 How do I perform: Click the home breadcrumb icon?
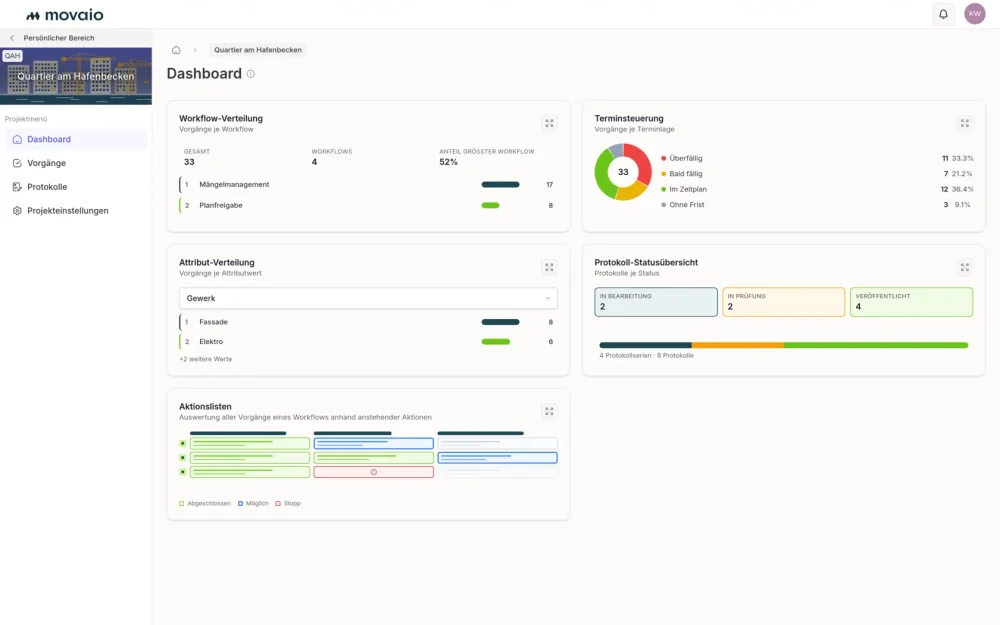[176, 50]
